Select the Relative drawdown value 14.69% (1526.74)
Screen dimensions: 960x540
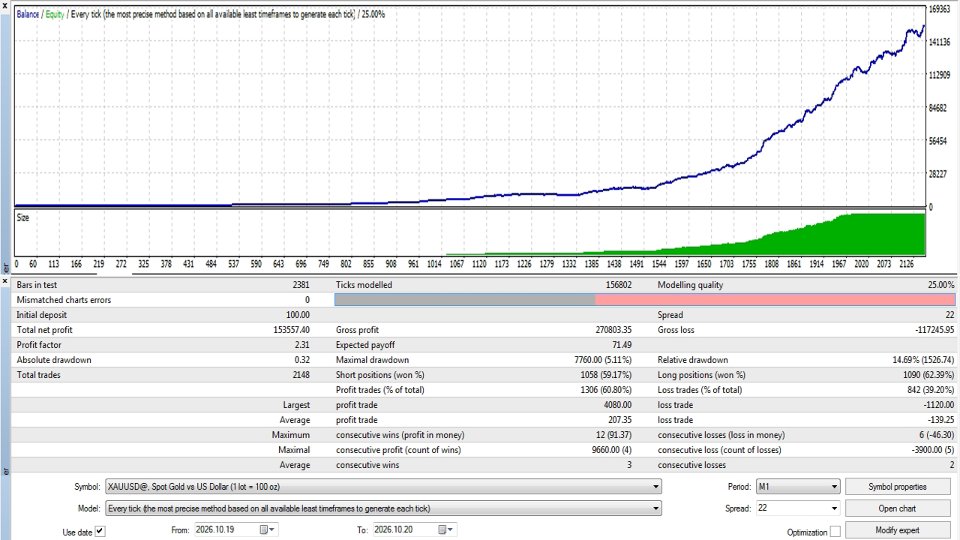923,360
